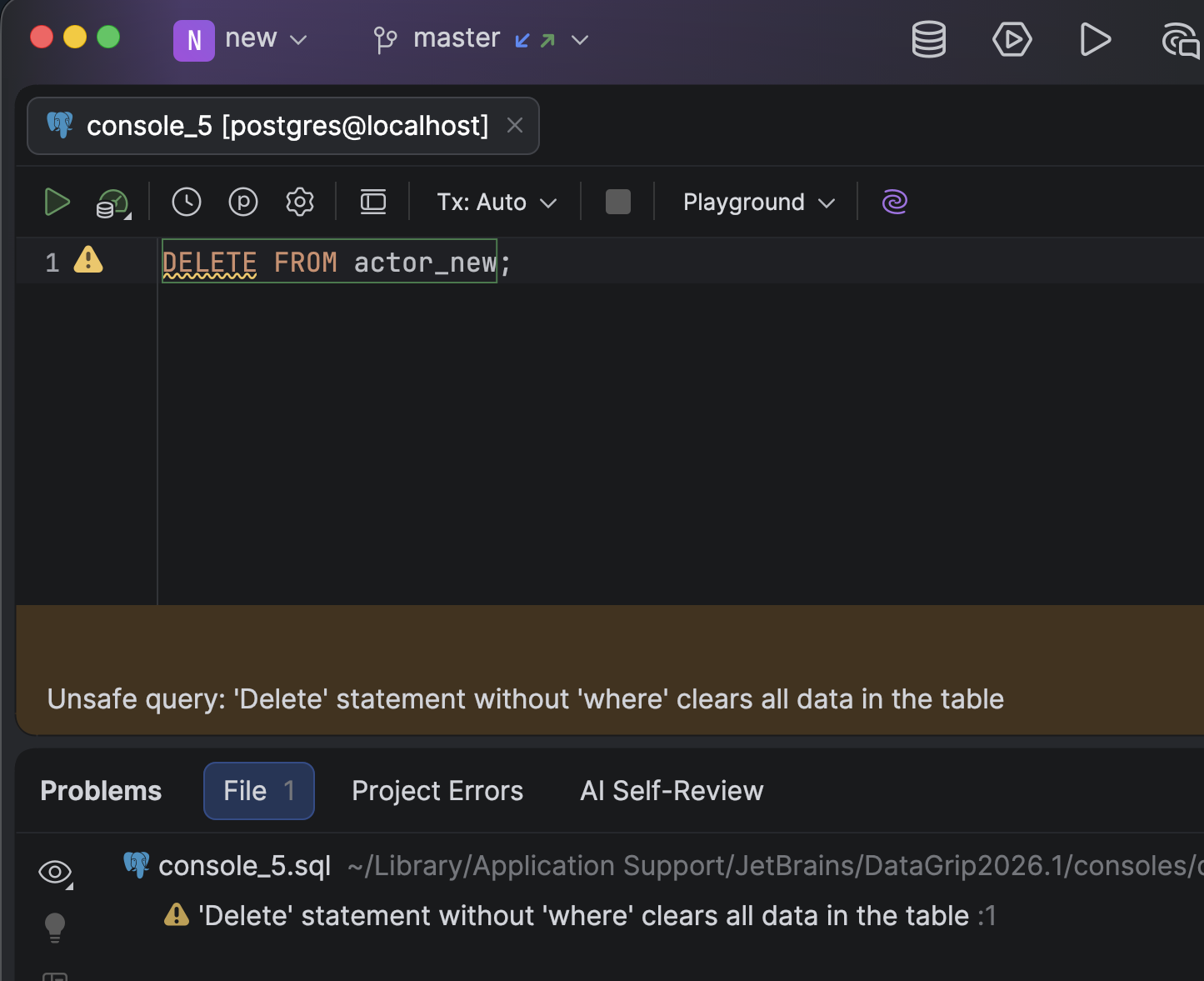Click the PostgreSQL elephant icon on console tab
The width and height of the screenshot is (1204, 981).
[x=60, y=125]
